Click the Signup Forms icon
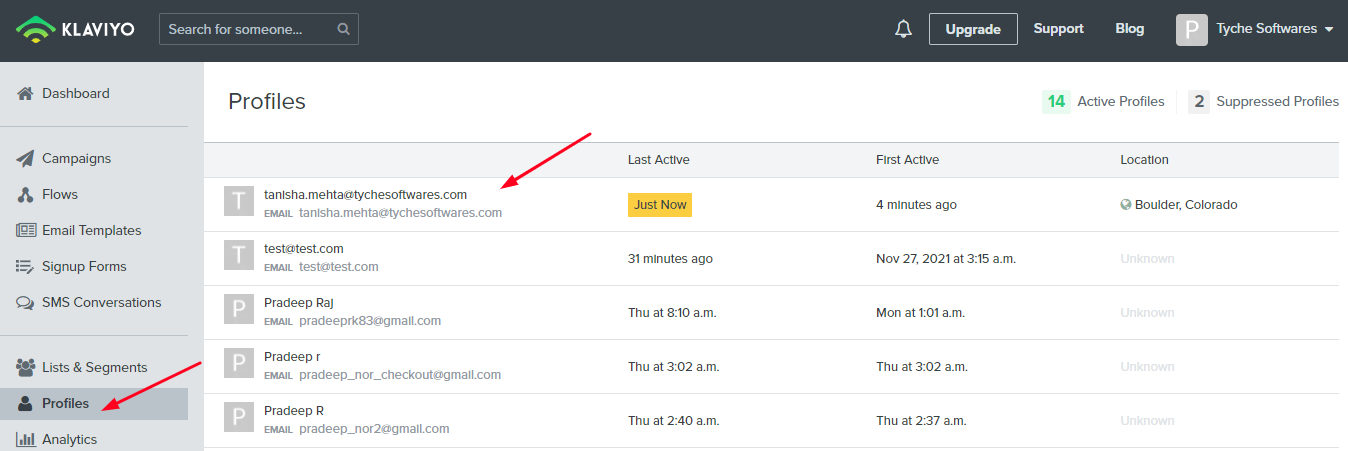Image resolution: width=1348 pixels, height=451 pixels. coord(26,266)
